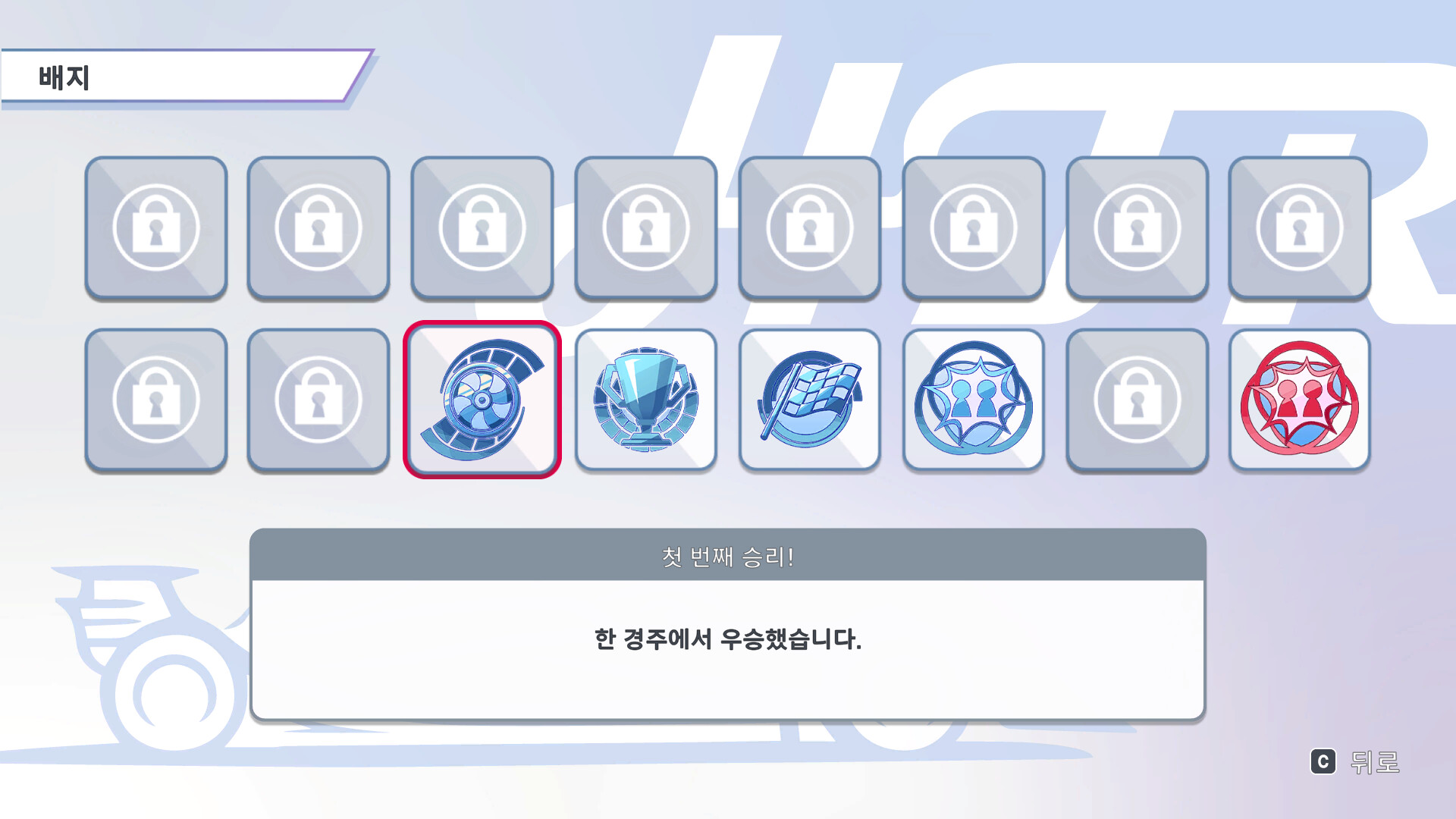The width and height of the screenshot is (1456, 819).
Task: Click the second locked badge in bottom row
Action: click(318, 400)
